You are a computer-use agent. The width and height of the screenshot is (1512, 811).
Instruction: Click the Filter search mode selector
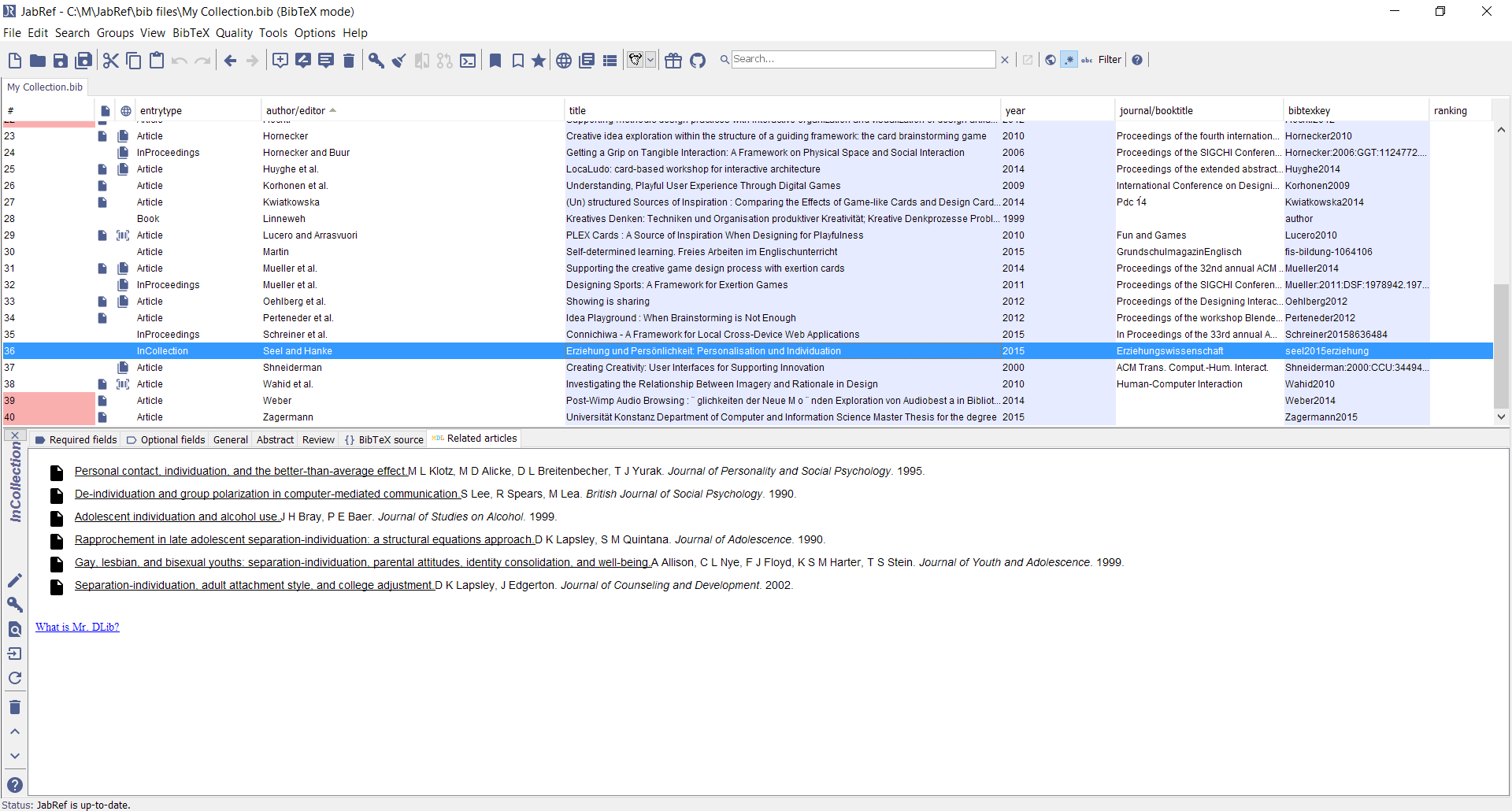1110,60
